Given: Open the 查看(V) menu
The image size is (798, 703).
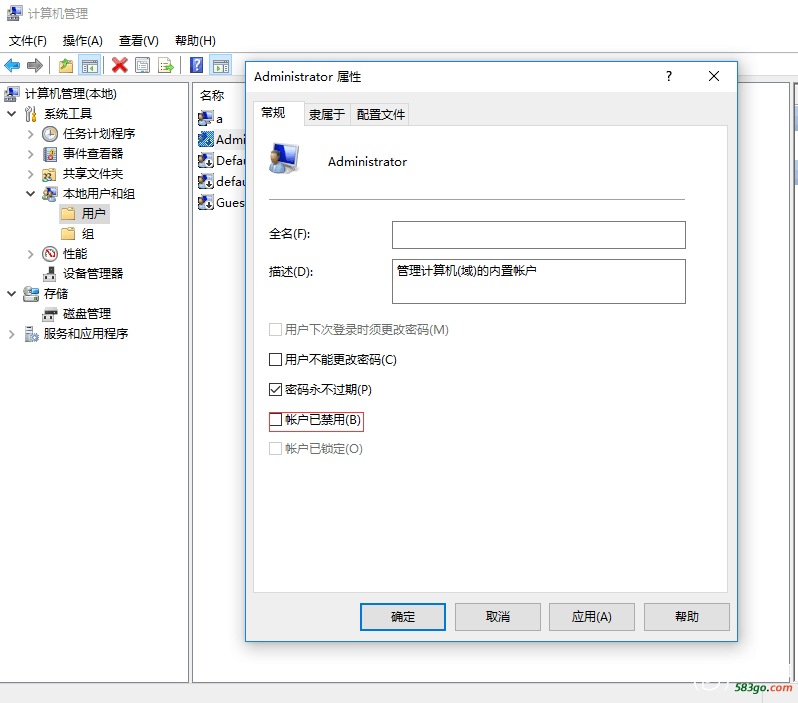Looking at the screenshot, I should pyautogui.click(x=138, y=41).
